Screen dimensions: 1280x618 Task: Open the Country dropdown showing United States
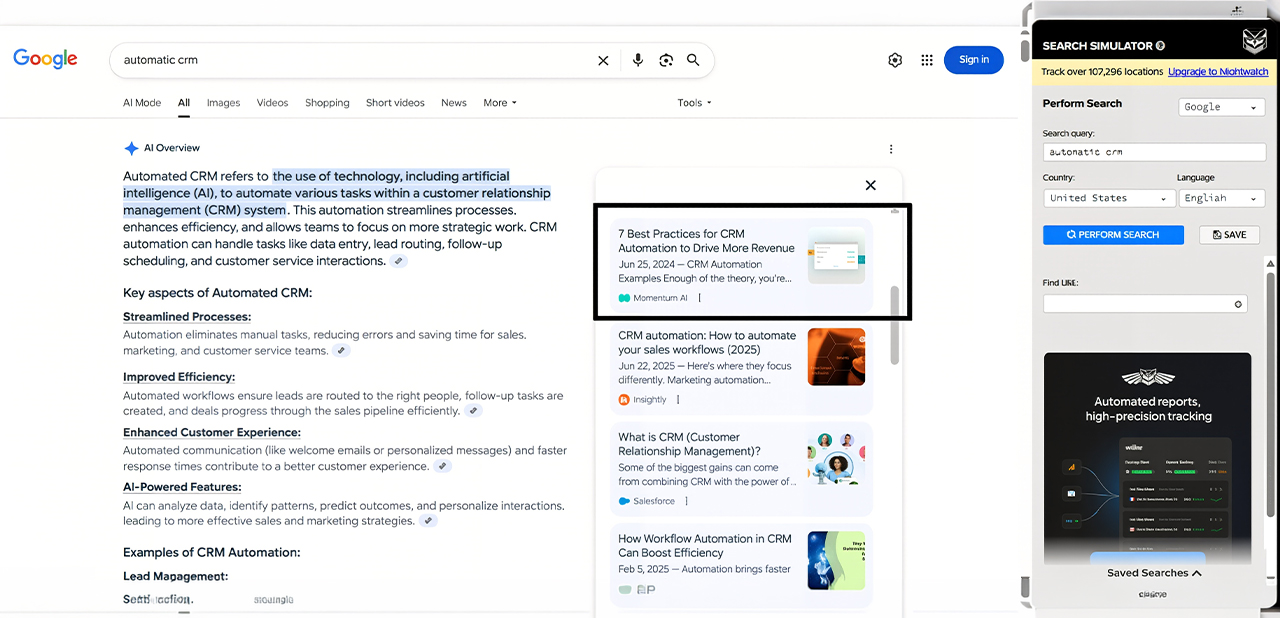click(x=1108, y=198)
